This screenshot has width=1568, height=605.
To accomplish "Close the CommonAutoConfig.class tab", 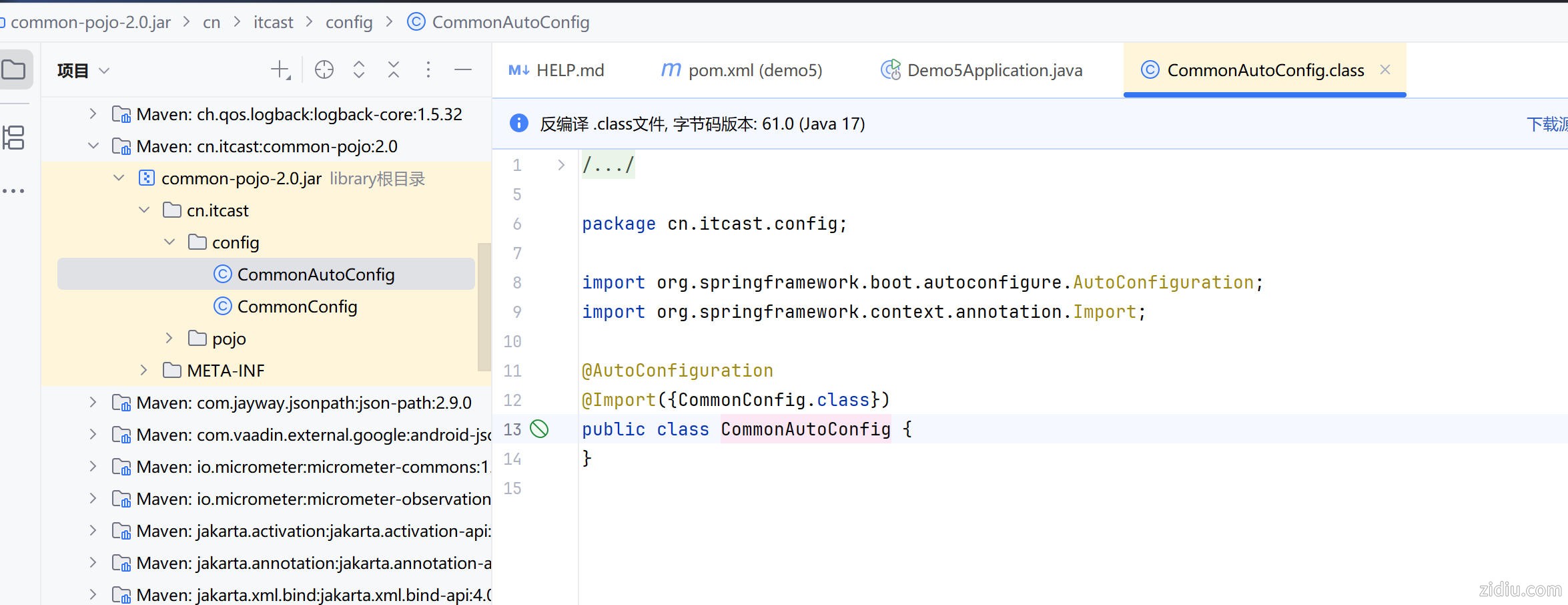I will tap(1385, 70).
